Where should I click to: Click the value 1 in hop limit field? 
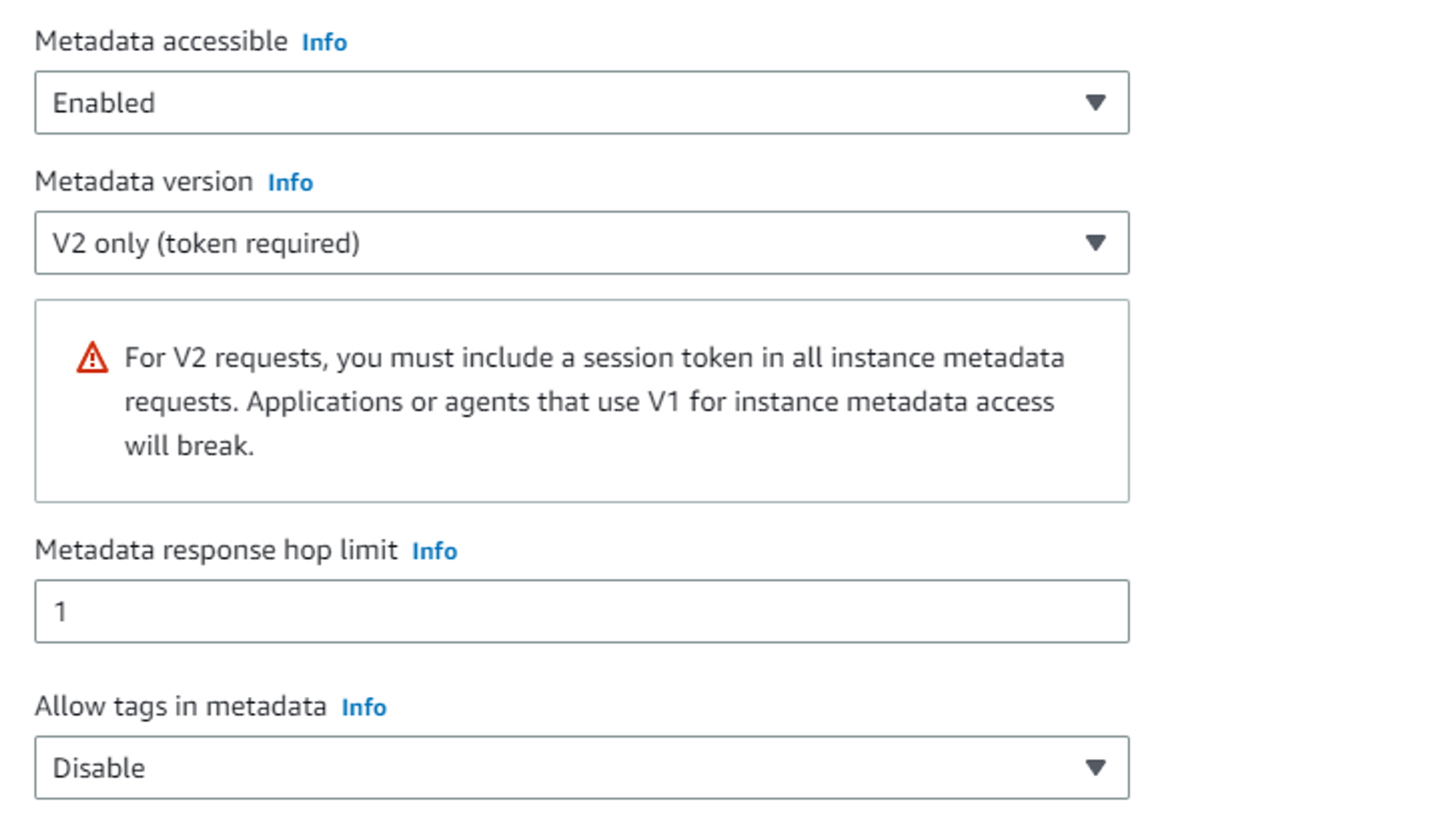[60, 612]
